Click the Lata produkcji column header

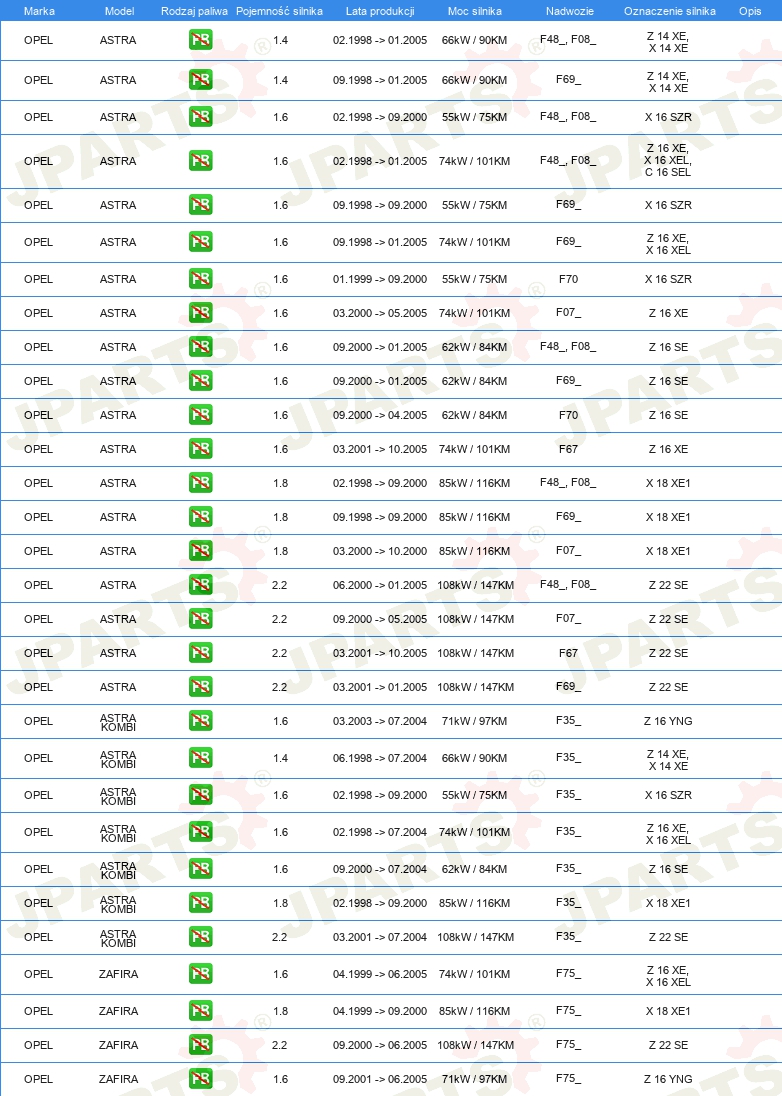[380, 11]
